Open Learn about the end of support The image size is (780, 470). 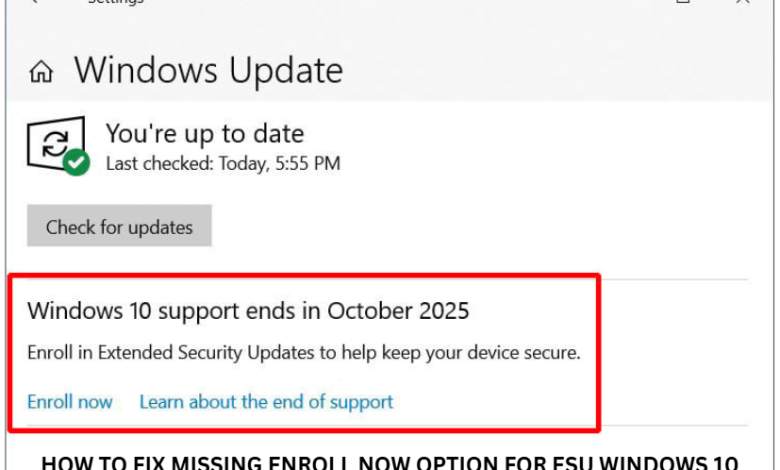266,402
